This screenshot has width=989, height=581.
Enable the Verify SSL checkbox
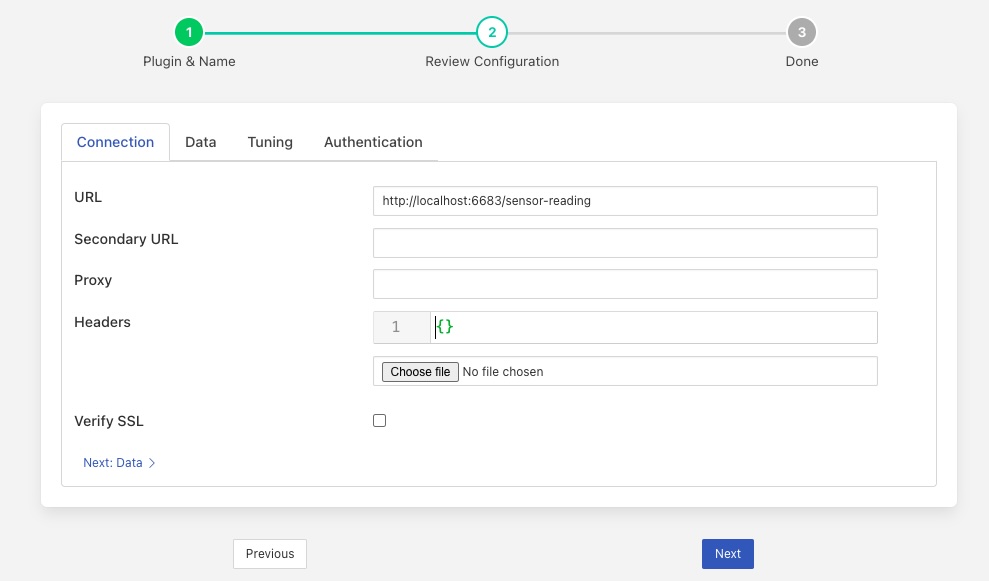point(380,421)
